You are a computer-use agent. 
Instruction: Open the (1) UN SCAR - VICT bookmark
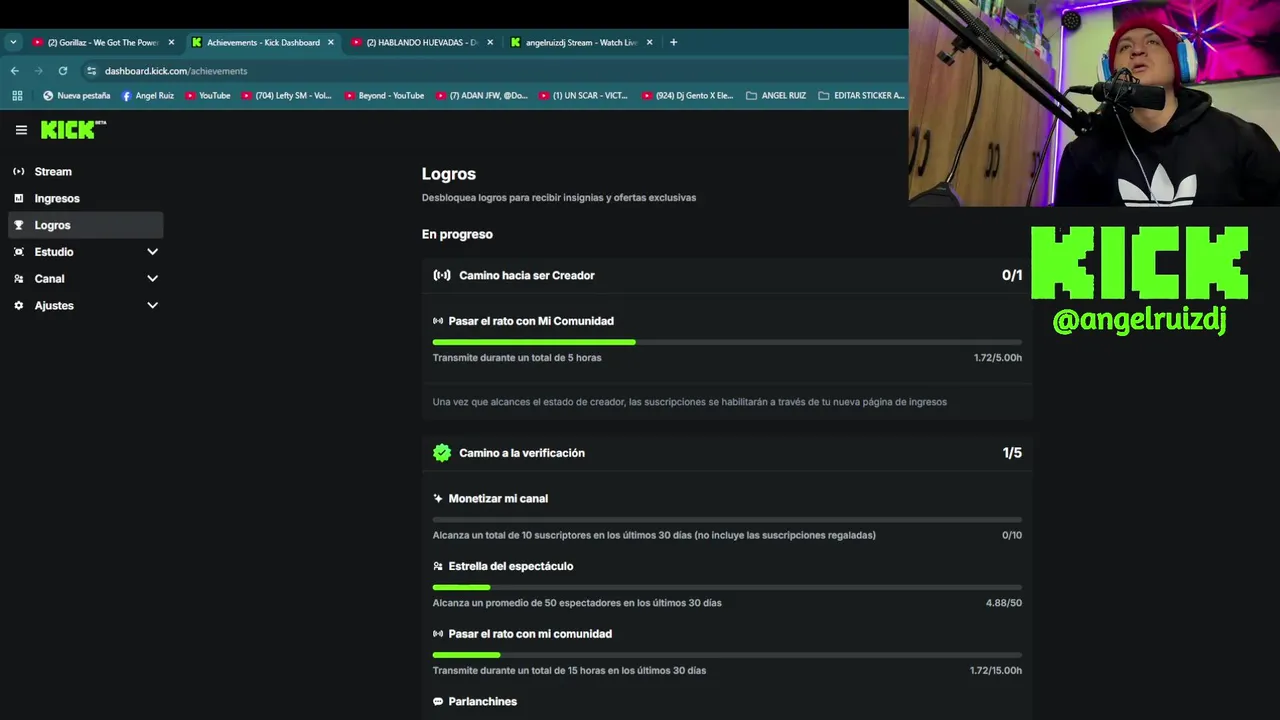584,96
